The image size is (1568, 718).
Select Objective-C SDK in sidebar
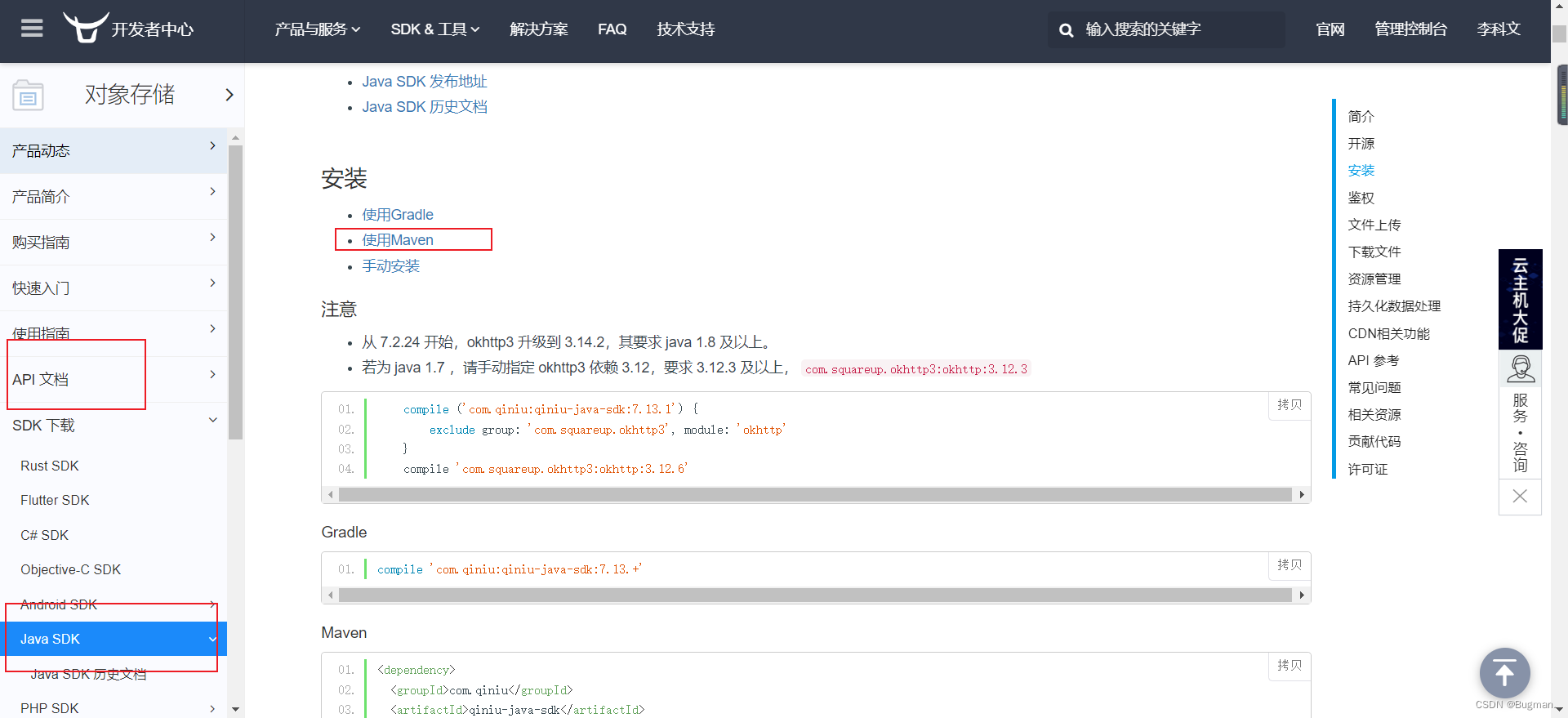[x=70, y=569]
